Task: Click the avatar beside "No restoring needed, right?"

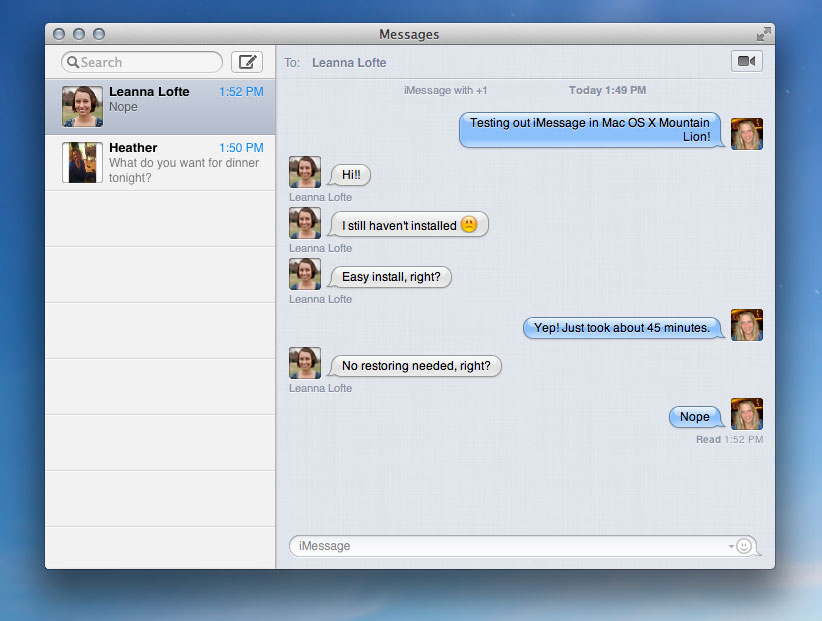Action: [305, 363]
